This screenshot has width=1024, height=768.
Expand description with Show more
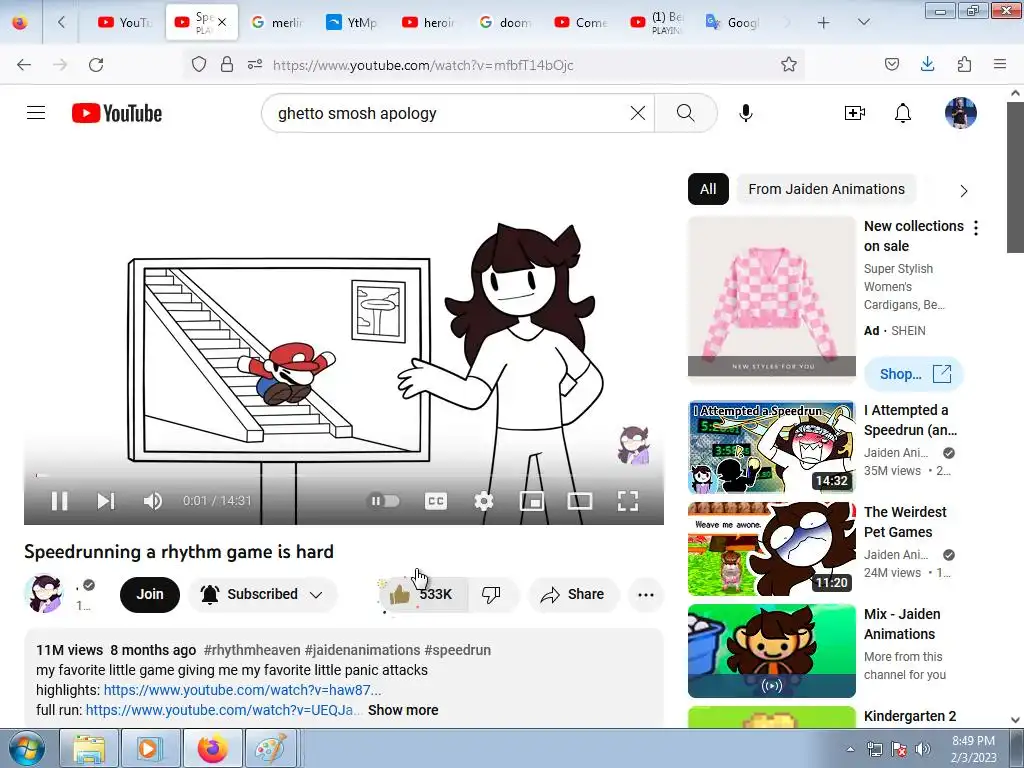tap(403, 710)
